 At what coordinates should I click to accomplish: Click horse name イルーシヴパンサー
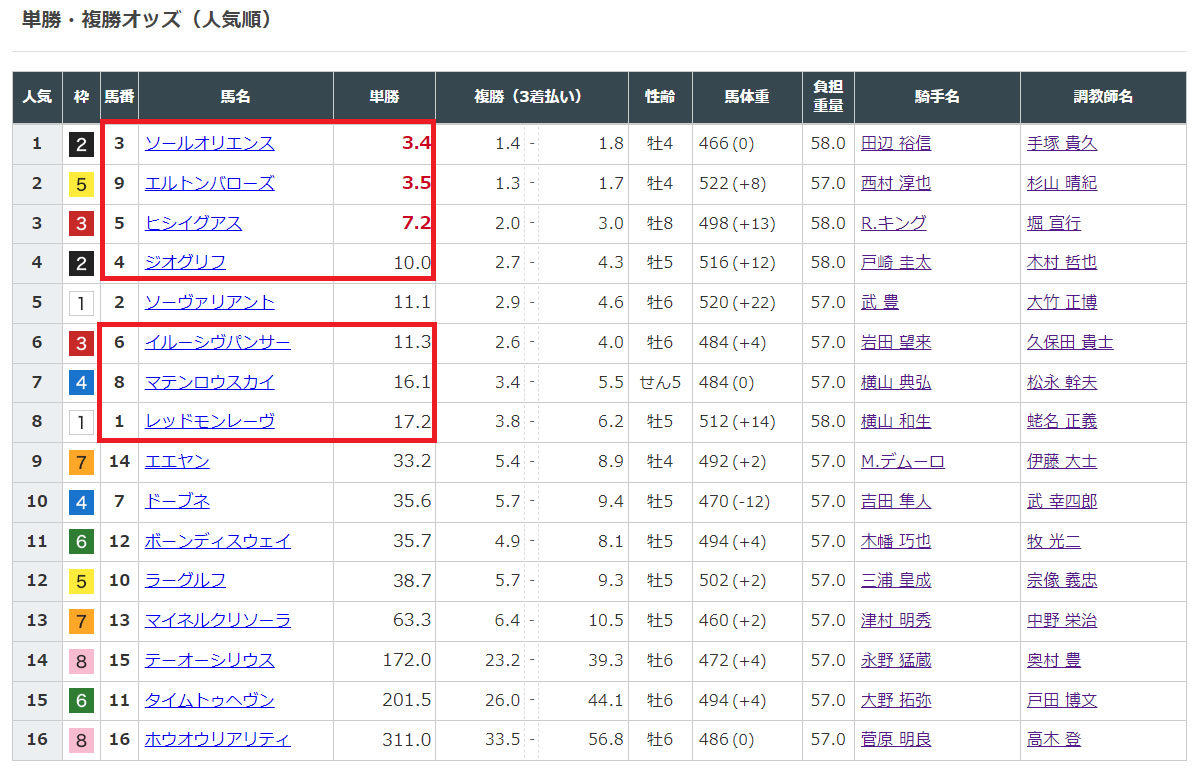[217, 342]
